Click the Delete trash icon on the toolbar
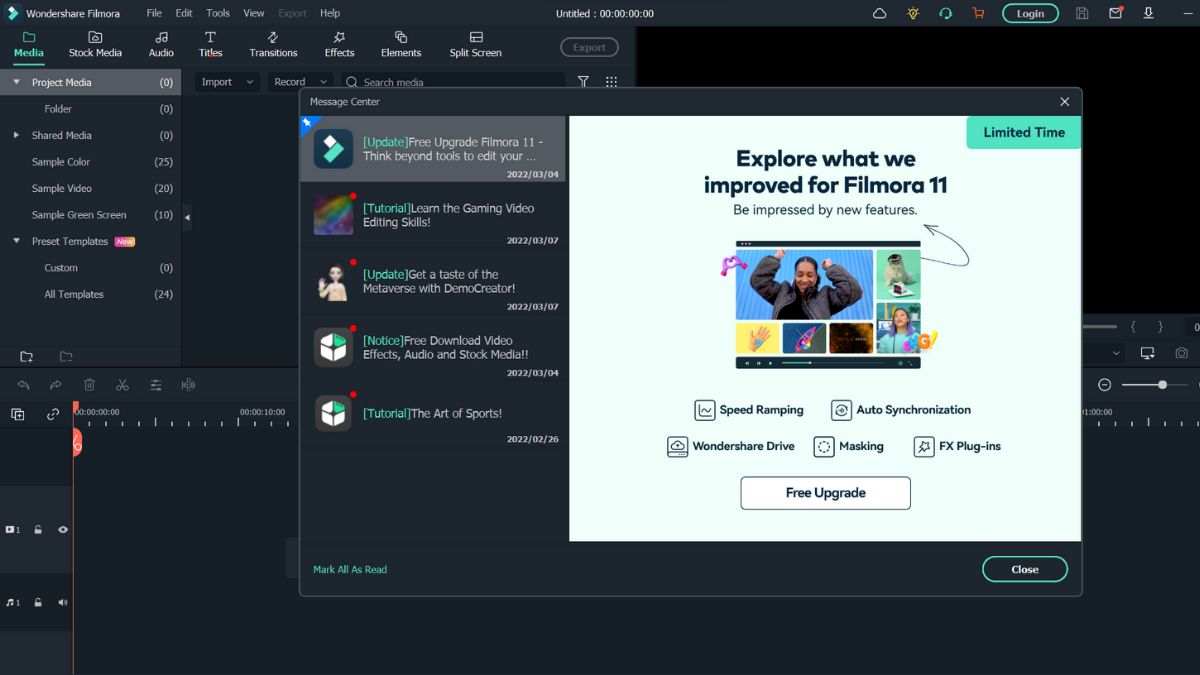1200x675 pixels. 90,384
